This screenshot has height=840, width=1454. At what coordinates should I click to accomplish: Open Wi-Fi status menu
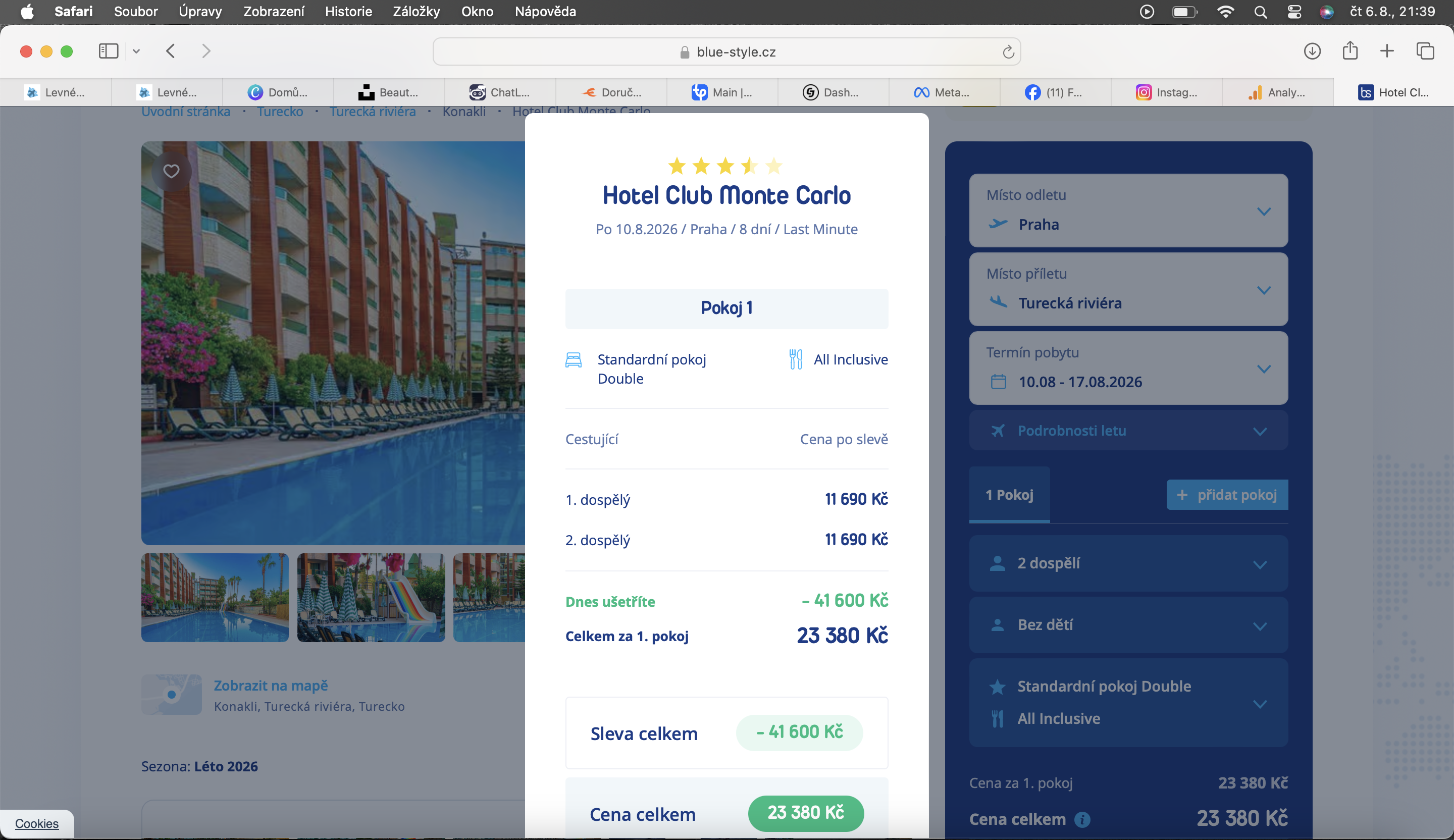pos(1225,12)
